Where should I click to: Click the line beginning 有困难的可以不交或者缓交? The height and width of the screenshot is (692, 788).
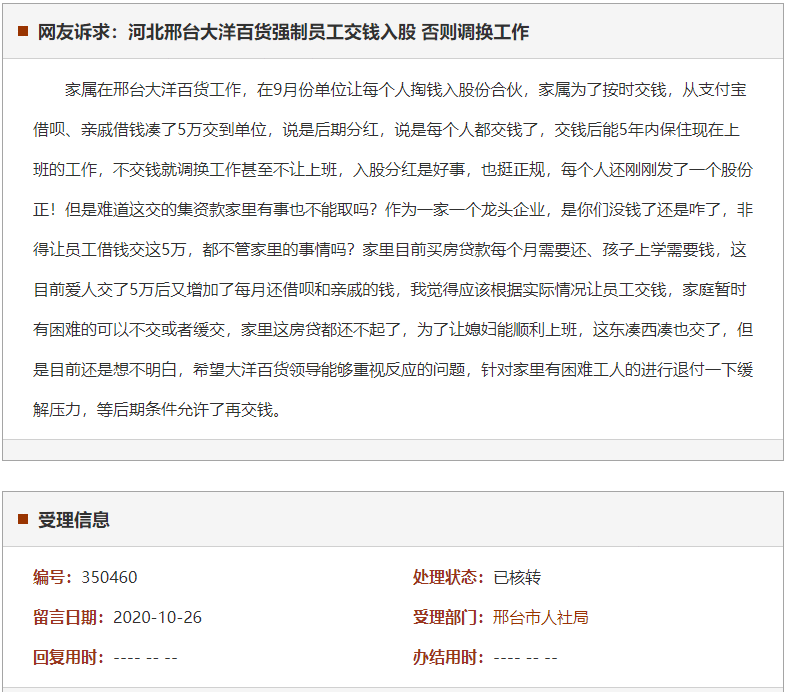click(x=393, y=330)
